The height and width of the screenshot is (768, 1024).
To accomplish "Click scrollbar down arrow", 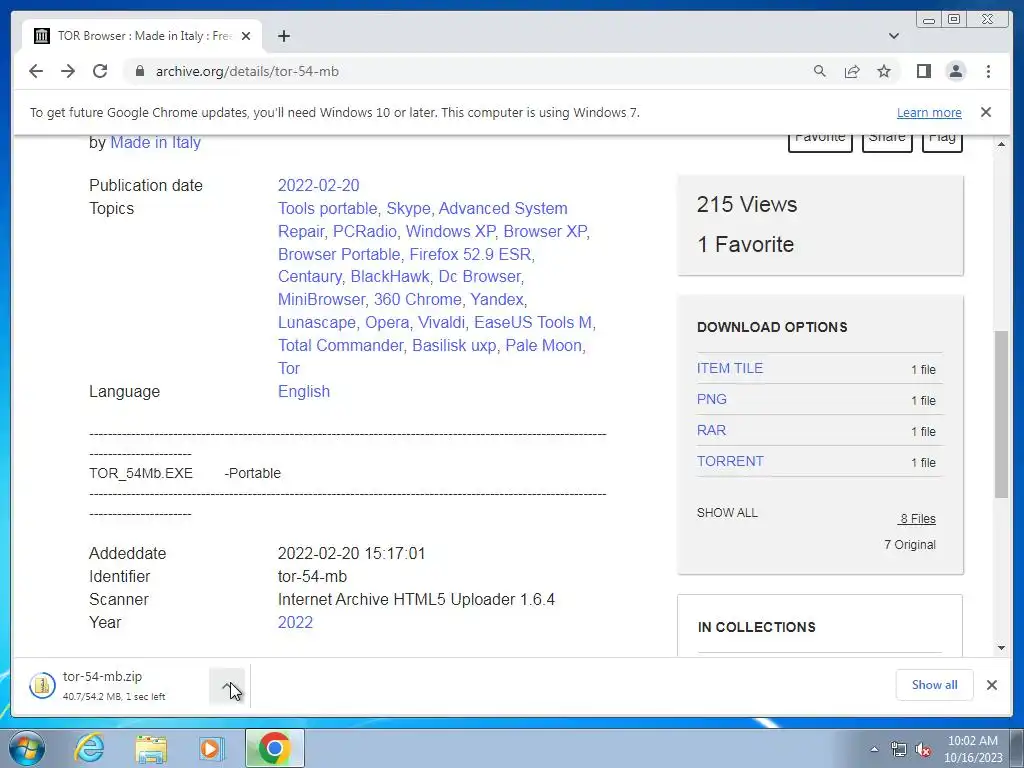I will (1001, 648).
